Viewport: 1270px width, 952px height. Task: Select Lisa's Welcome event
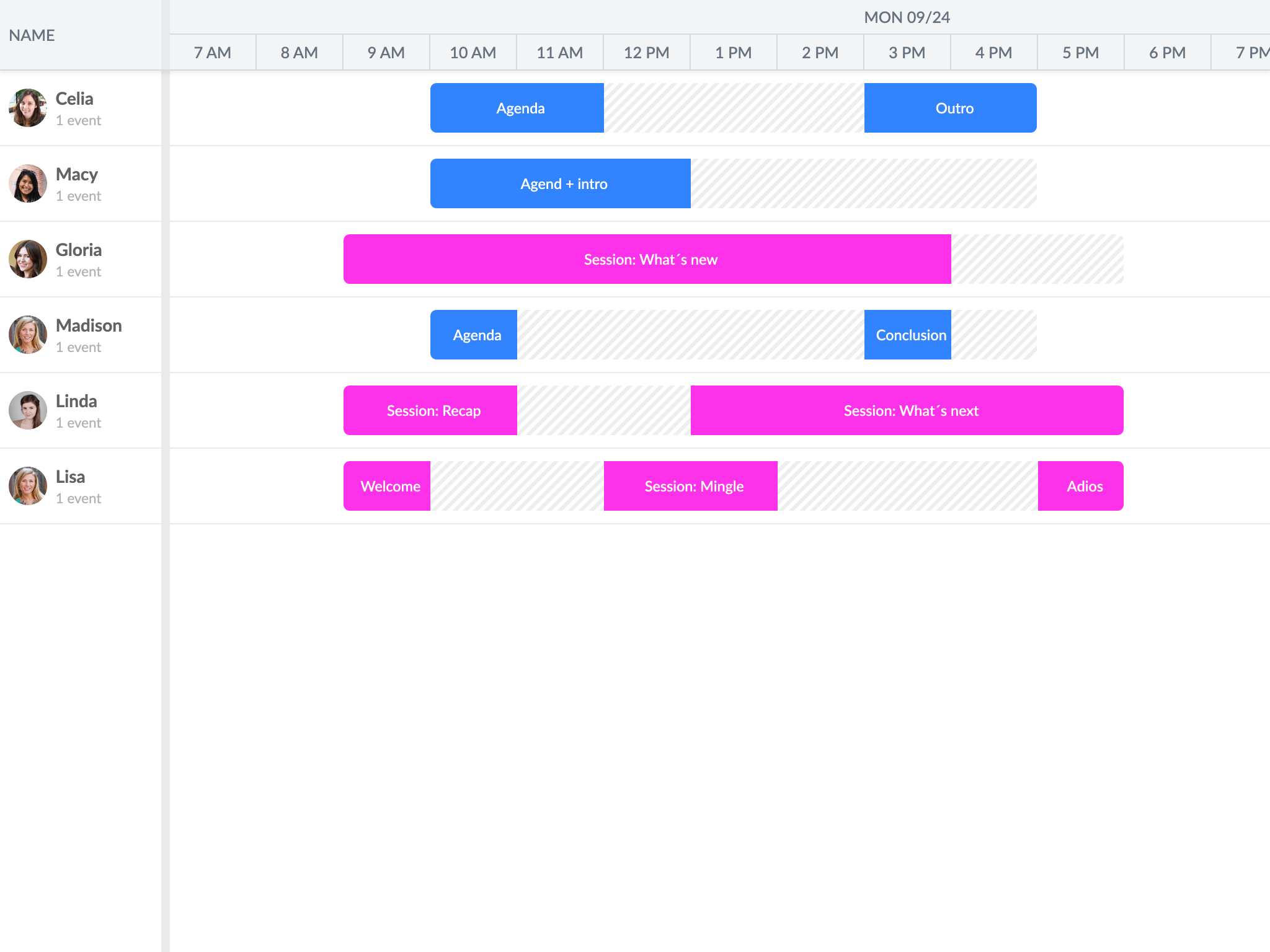point(387,486)
